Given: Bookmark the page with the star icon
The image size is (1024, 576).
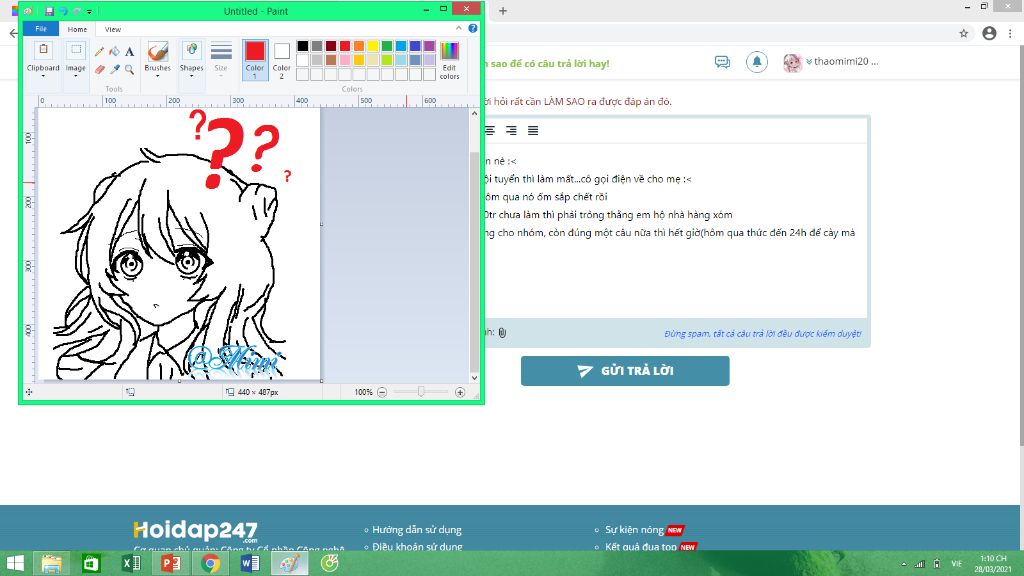Looking at the screenshot, I should tap(963, 33).
